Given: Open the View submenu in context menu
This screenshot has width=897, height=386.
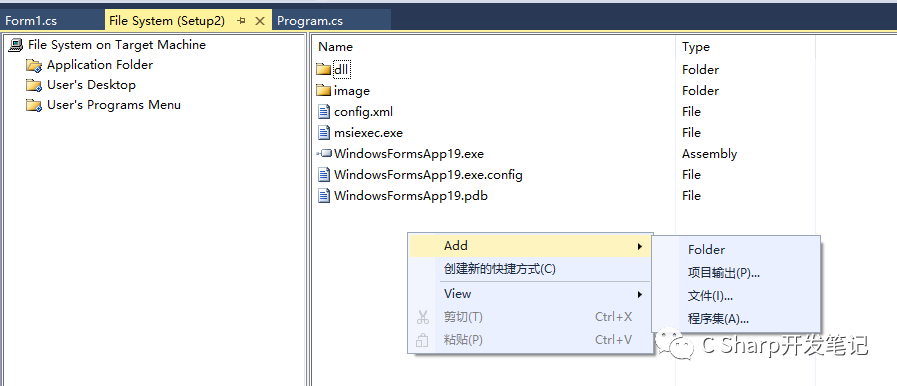Looking at the screenshot, I should [x=530, y=294].
